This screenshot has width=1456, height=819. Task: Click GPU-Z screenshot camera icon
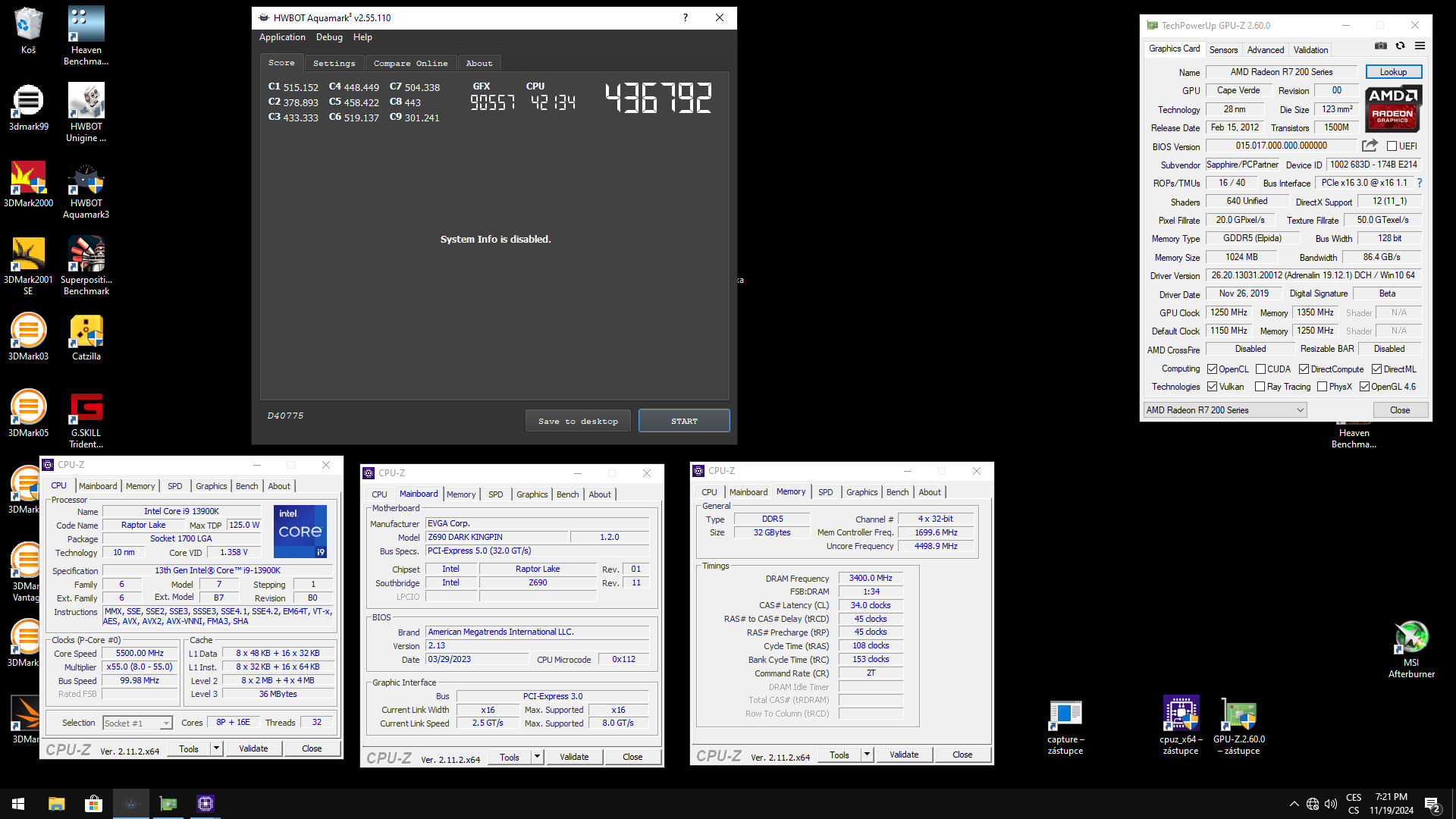coord(1381,46)
